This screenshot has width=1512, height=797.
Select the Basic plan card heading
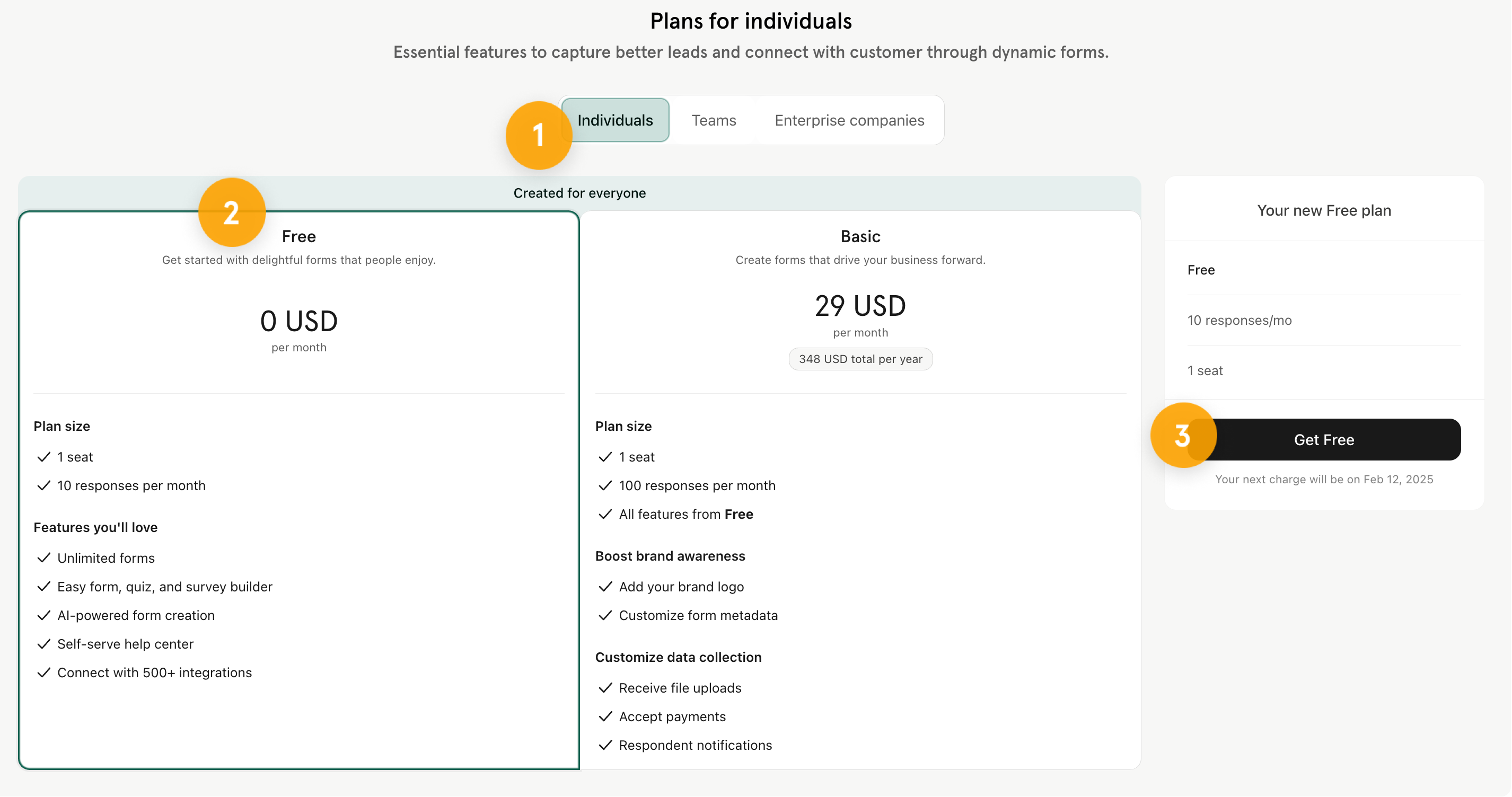click(x=860, y=236)
